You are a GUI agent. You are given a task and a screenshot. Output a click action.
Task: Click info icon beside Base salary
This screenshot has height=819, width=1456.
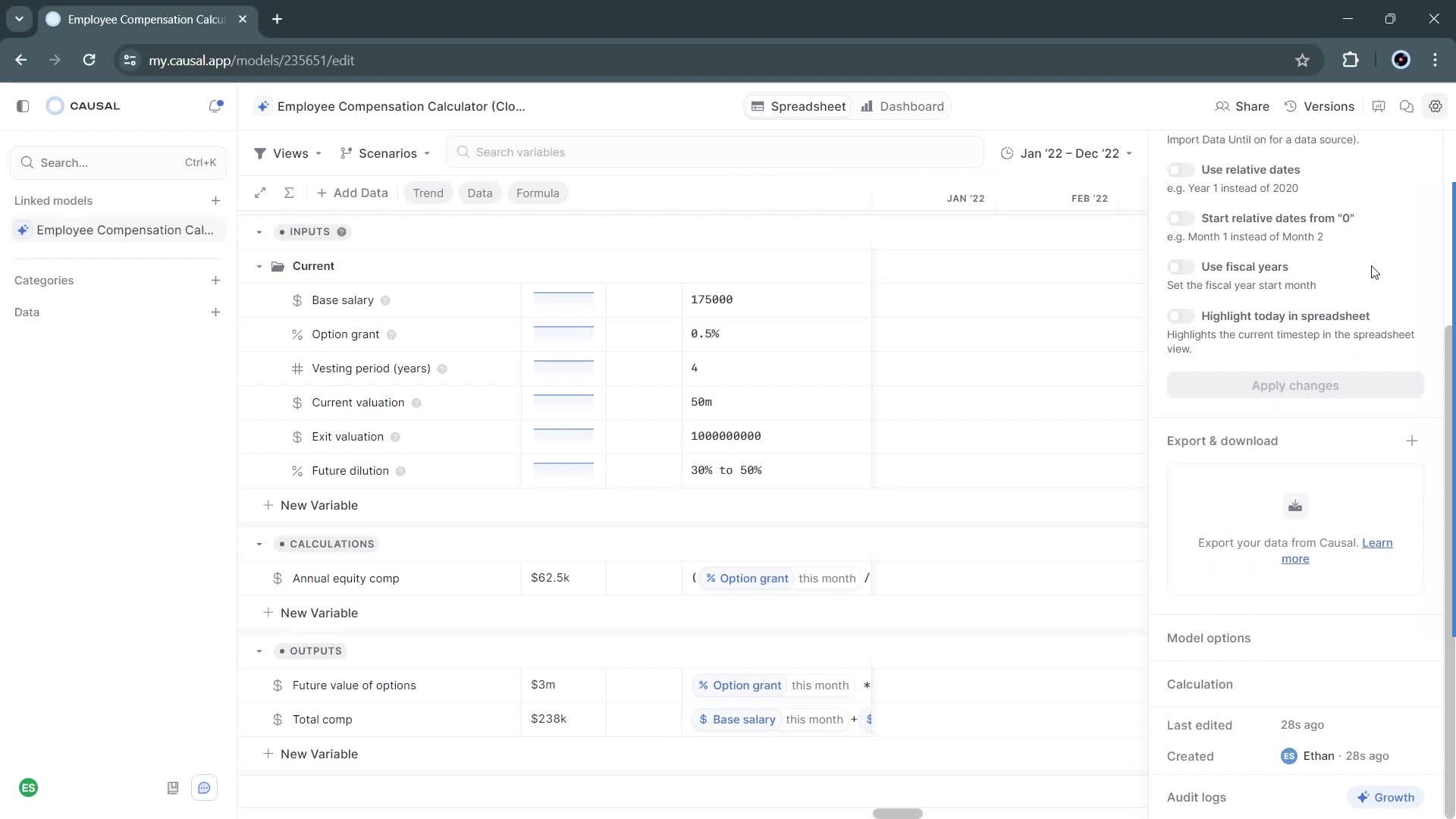(385, 300)
